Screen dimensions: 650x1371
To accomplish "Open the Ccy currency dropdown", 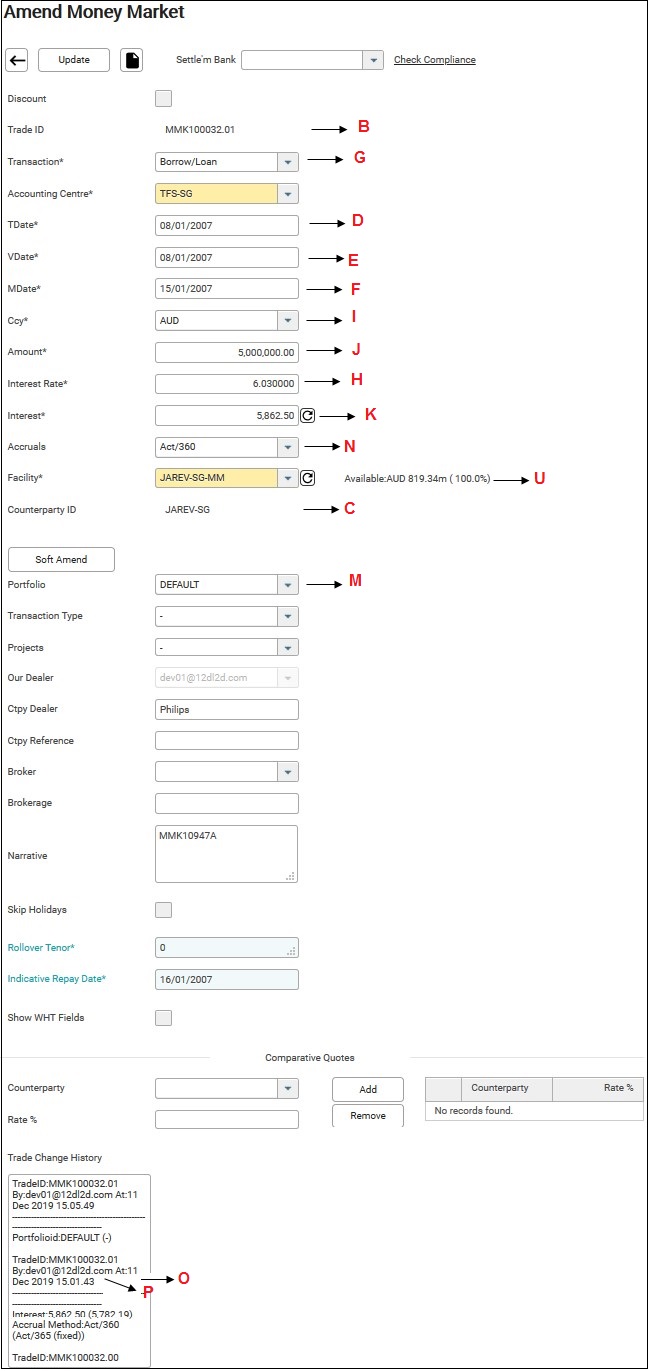I will pyautogui.click(x=287, y=321).
